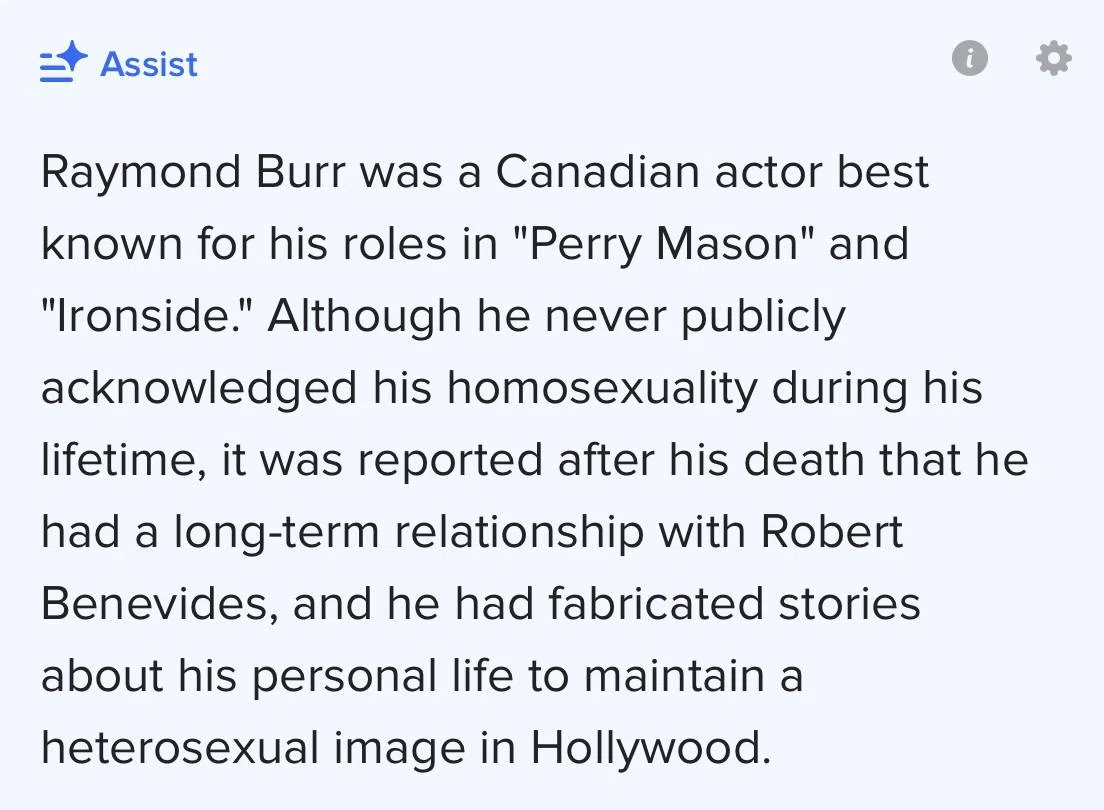Click the phrase long-term
1104x810 pixels.
277,532
